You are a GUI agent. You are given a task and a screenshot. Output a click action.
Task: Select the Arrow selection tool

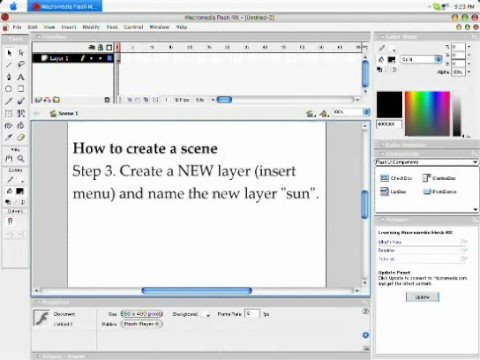pyautogui.click(x=9, y=53)
